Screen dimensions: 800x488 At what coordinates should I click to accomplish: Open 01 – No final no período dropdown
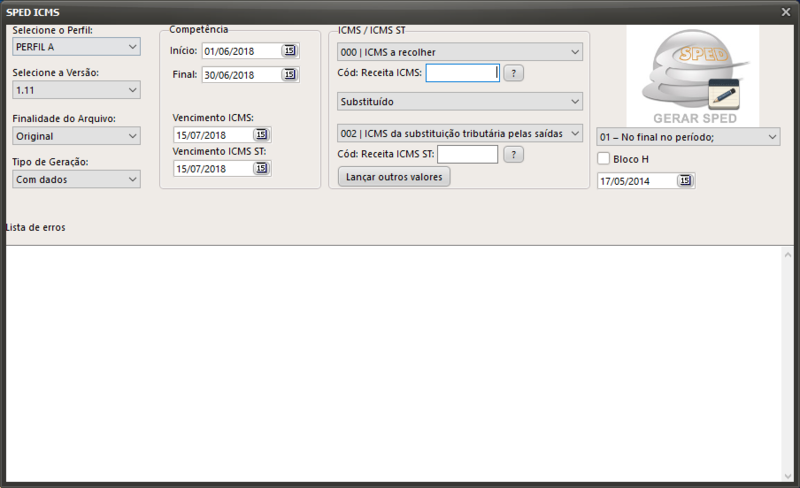click(x=688, y=137)
